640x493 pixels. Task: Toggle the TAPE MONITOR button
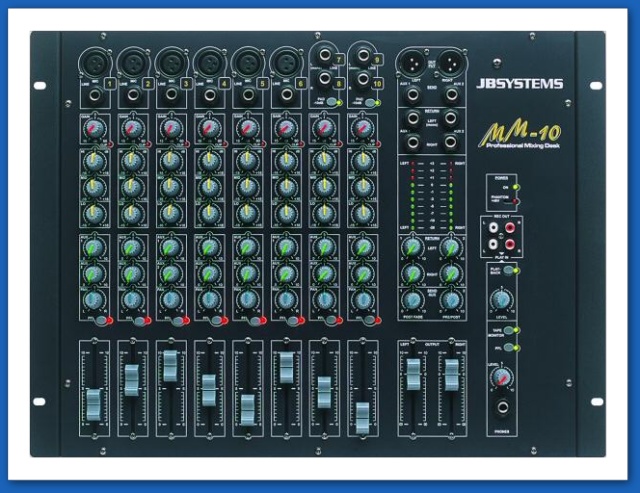(508, 330)
